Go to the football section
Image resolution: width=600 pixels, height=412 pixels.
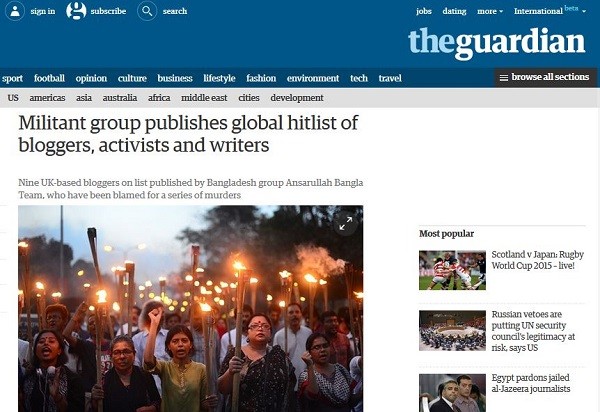coord(49,78)
